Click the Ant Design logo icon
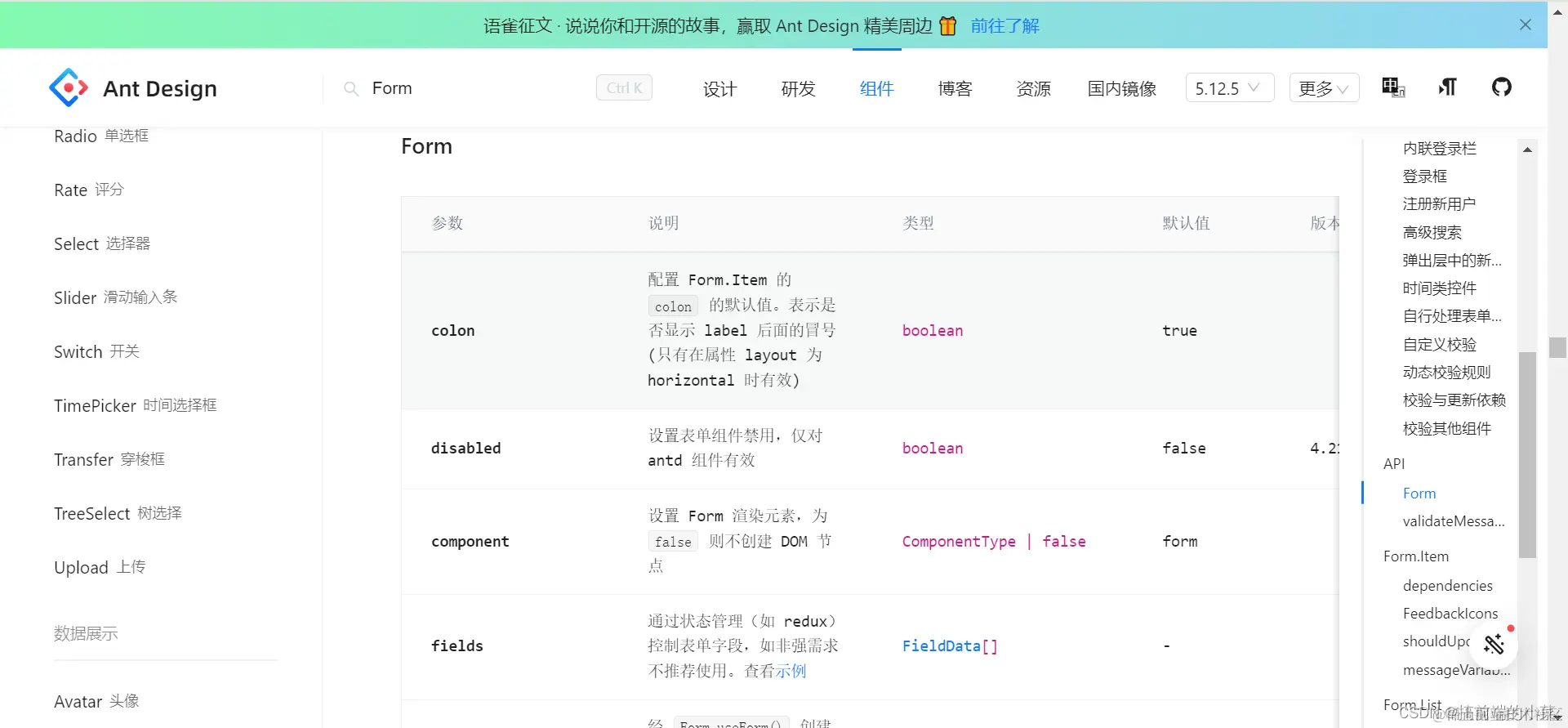The image size is (1568, 728). coord(69,87)
